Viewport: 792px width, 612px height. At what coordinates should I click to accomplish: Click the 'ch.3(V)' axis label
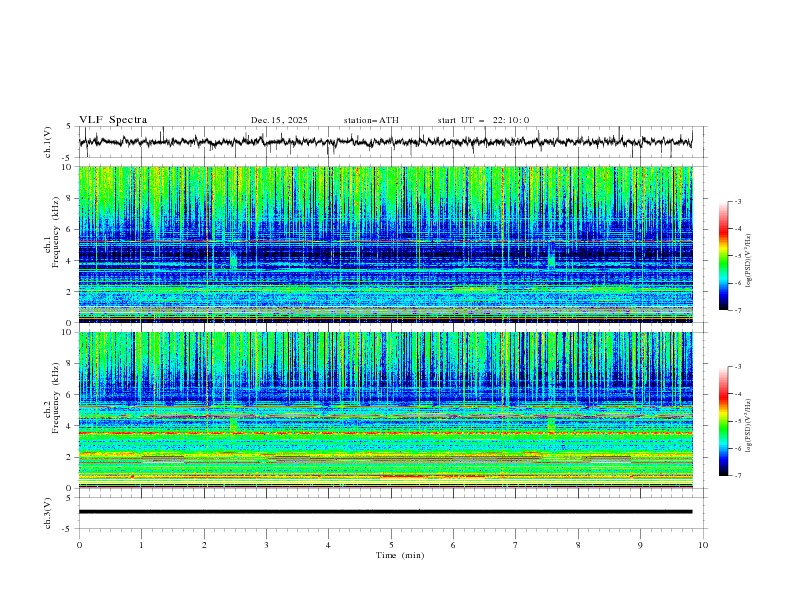48,513
